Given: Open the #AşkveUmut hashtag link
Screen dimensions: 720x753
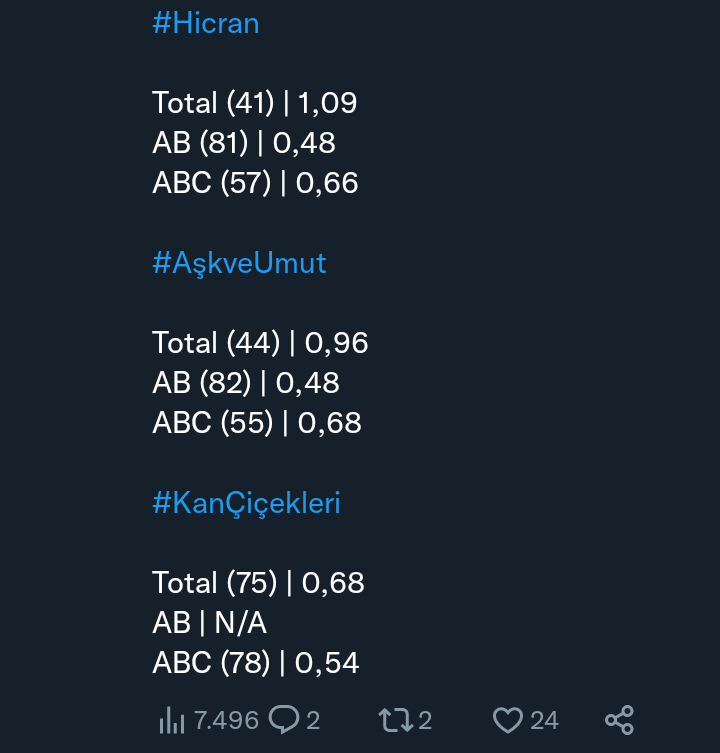Looking at the screenshot, I should (239, 263).
